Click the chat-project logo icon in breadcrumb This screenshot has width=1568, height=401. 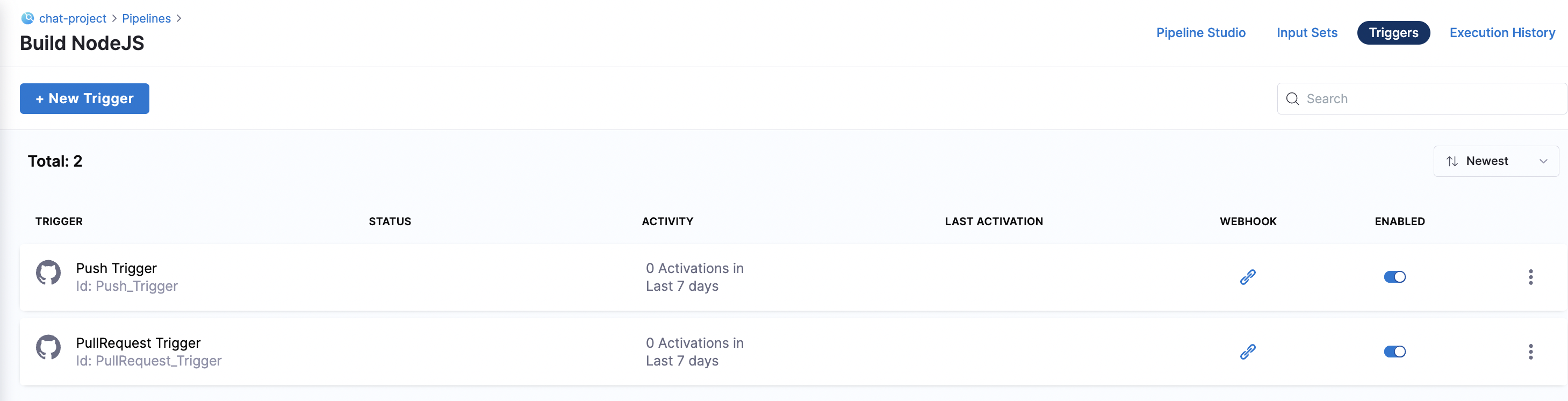click(x=27, y=18)
